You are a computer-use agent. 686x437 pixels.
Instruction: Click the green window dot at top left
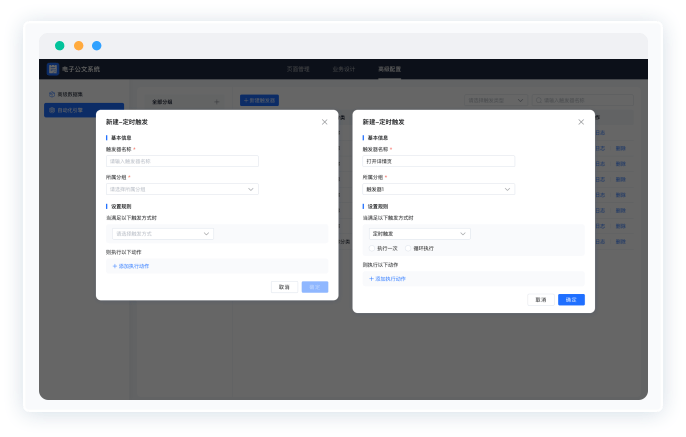(60, 45)
